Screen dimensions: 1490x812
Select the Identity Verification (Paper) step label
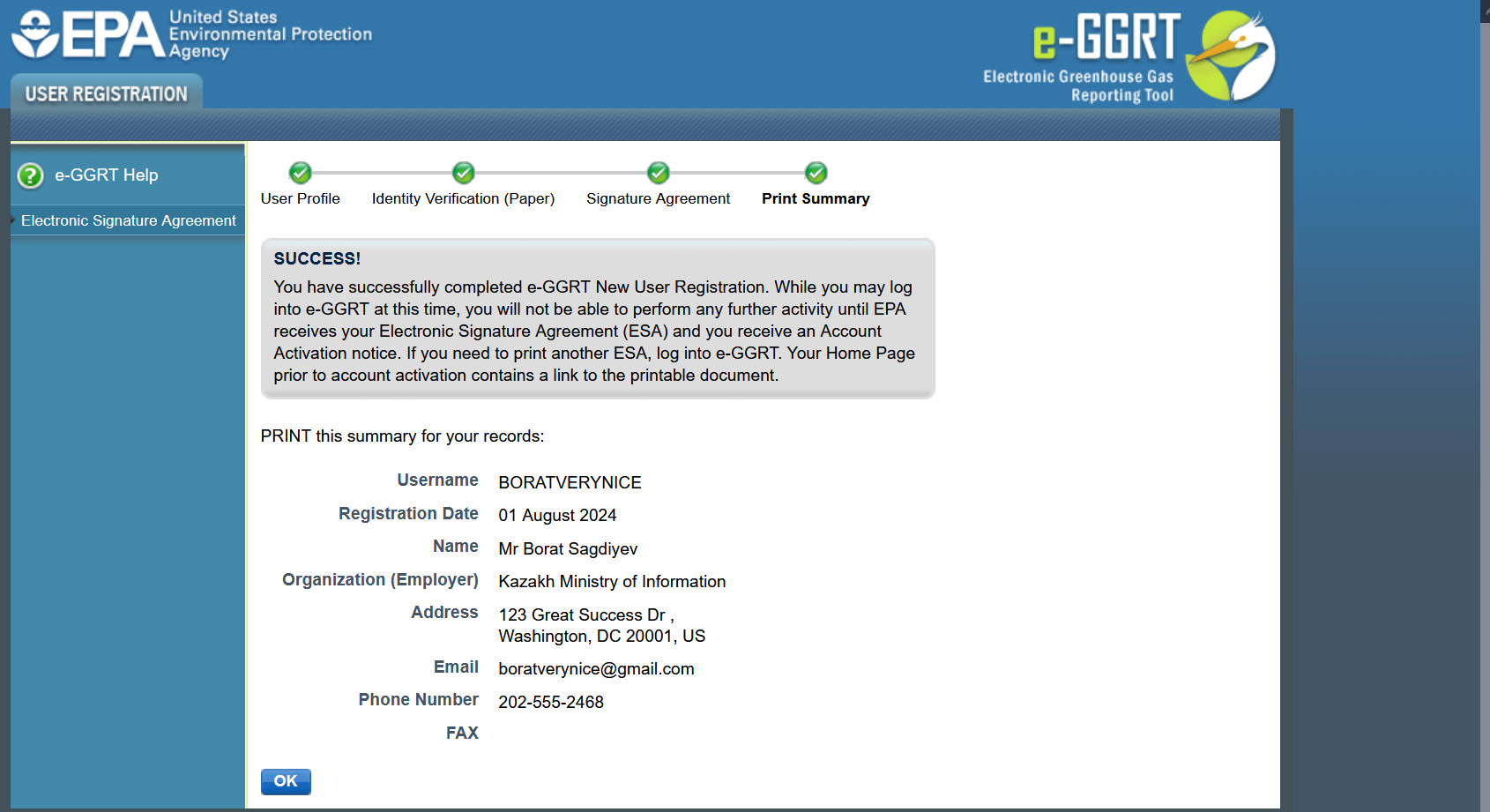[x=463, y=198]
